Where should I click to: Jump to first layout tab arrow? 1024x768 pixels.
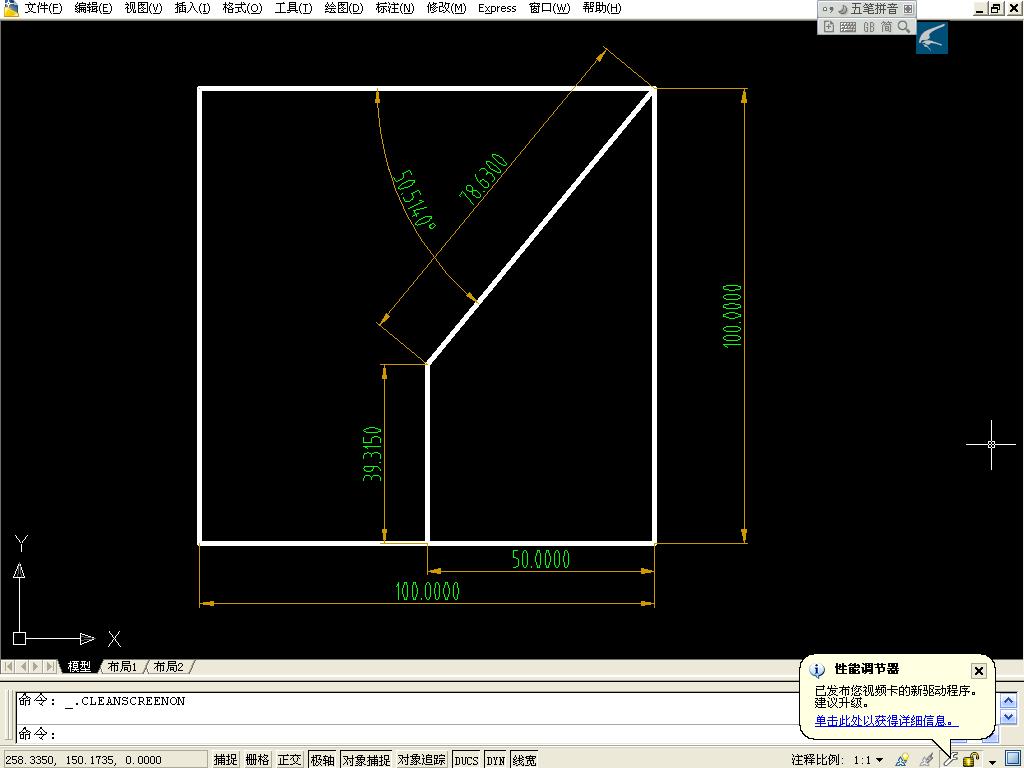click(9, 666)
